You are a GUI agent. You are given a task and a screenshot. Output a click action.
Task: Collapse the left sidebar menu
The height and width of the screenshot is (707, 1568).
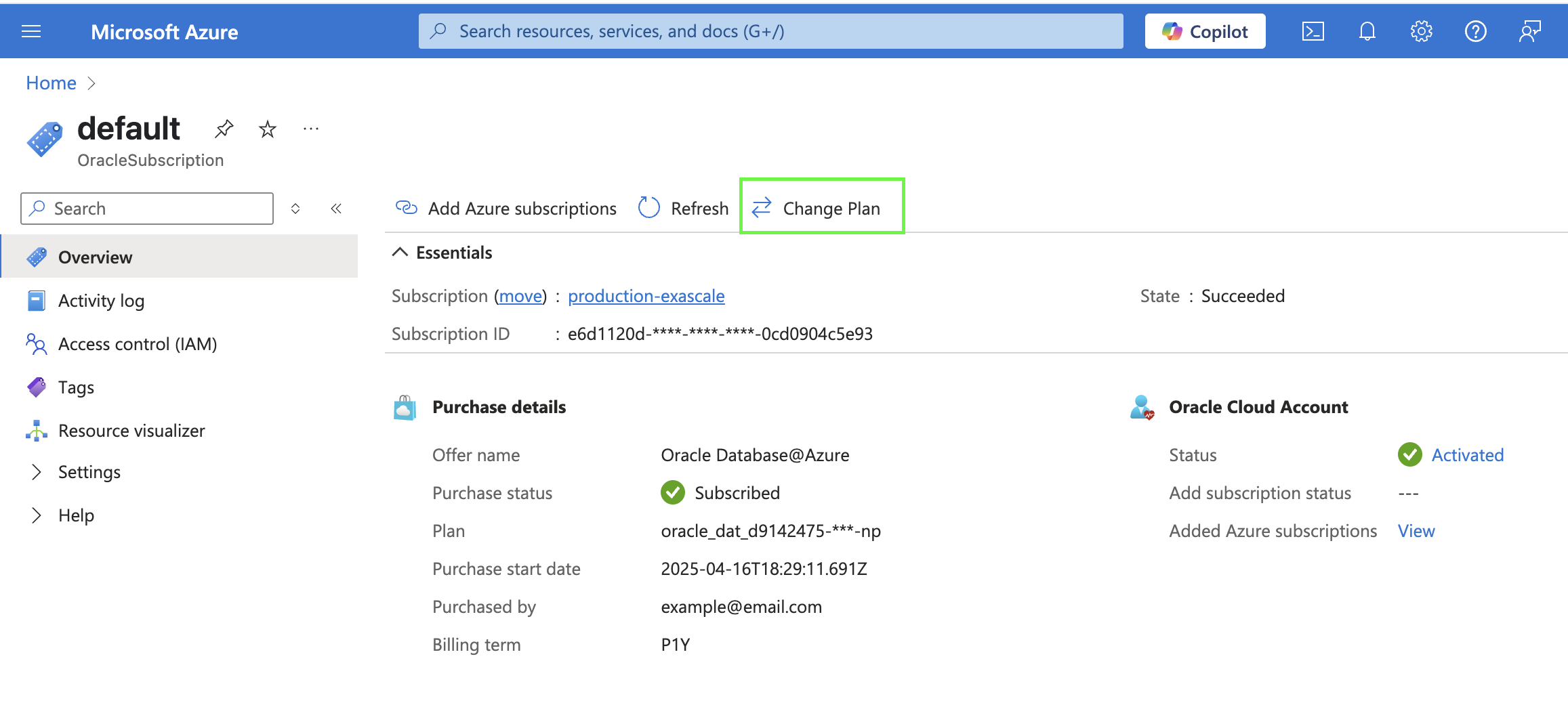point(336,209)
